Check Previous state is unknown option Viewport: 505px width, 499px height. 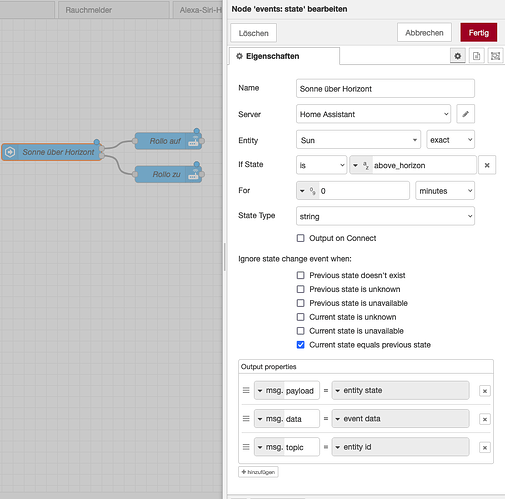300,289
